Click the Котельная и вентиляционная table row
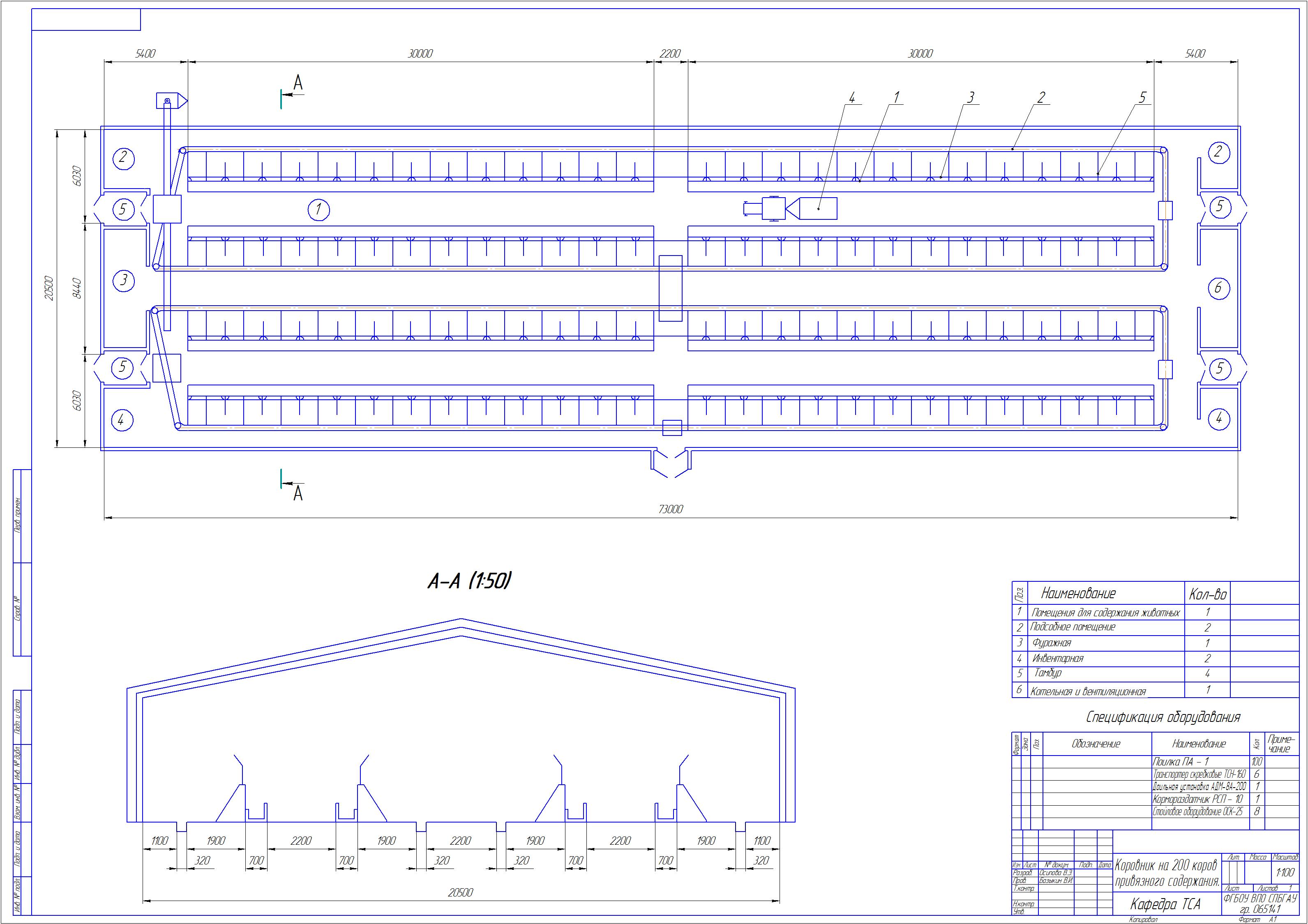Screen dimensions: 1308x924 (1087, 691)
